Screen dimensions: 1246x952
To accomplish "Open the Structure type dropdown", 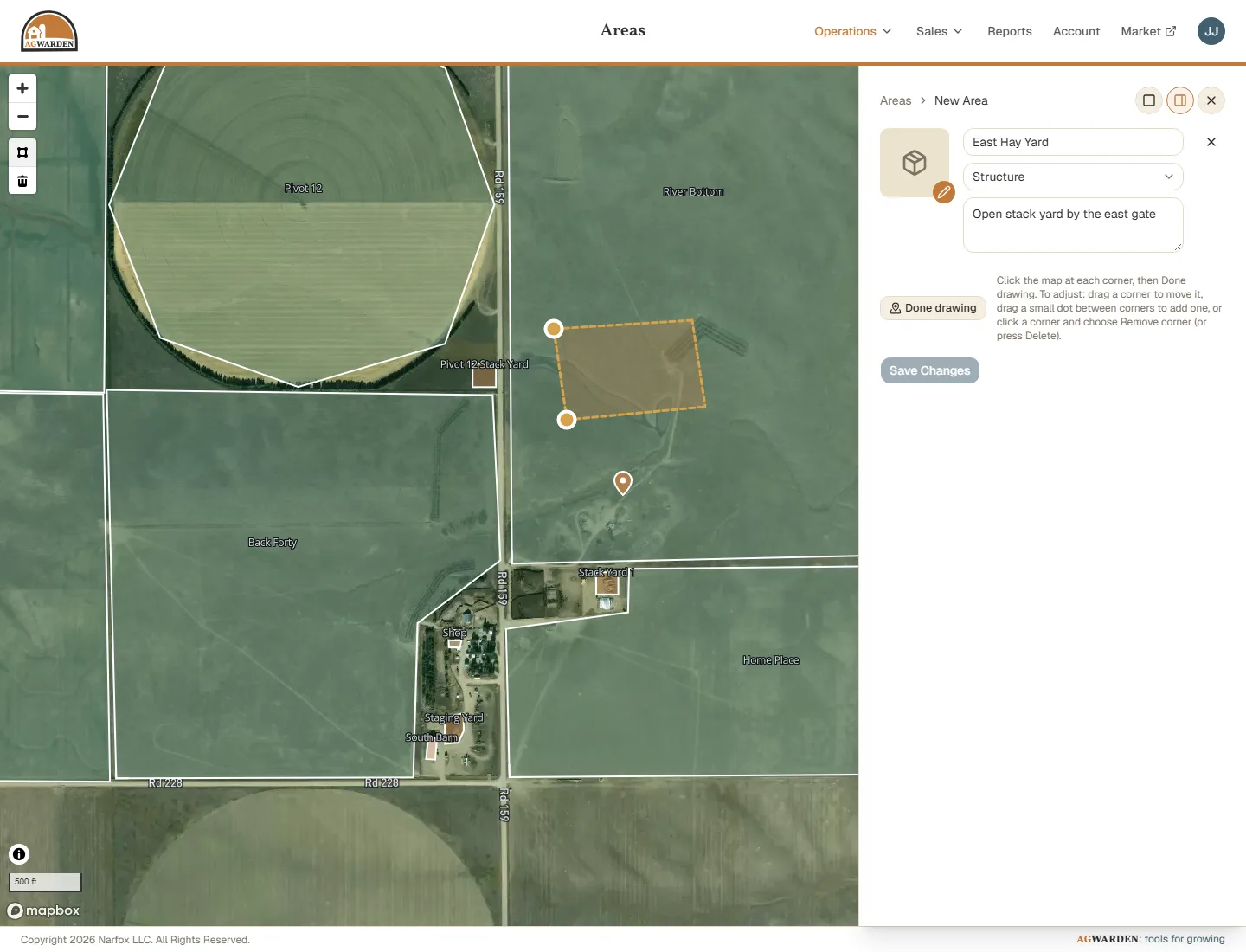I will click(x=1073, y=177).
